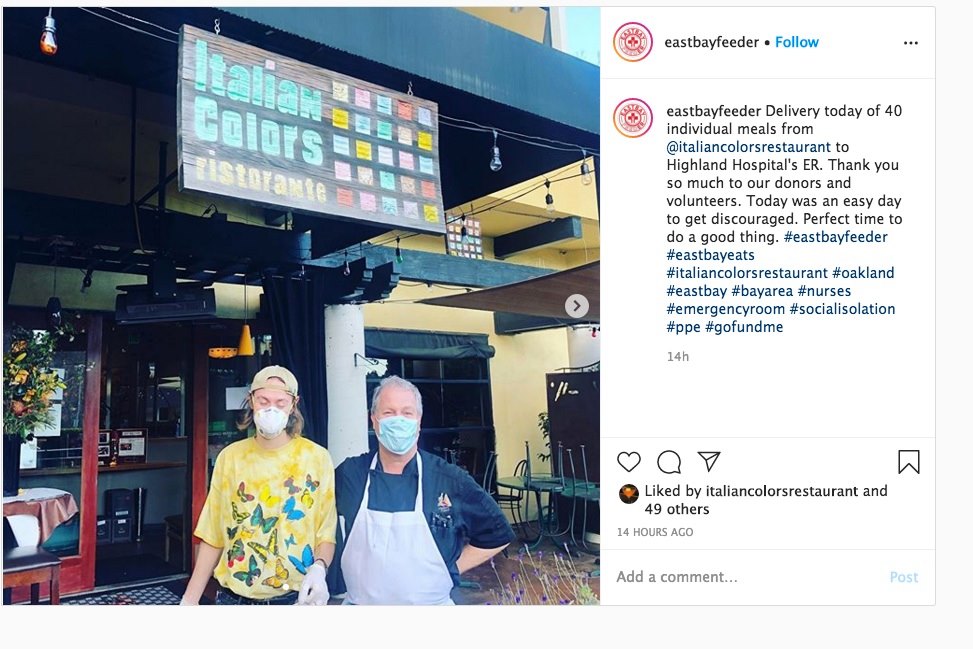Open the #gofundme hashtag
The height and width of the screenshot is (649, 973).
[744, 327]
